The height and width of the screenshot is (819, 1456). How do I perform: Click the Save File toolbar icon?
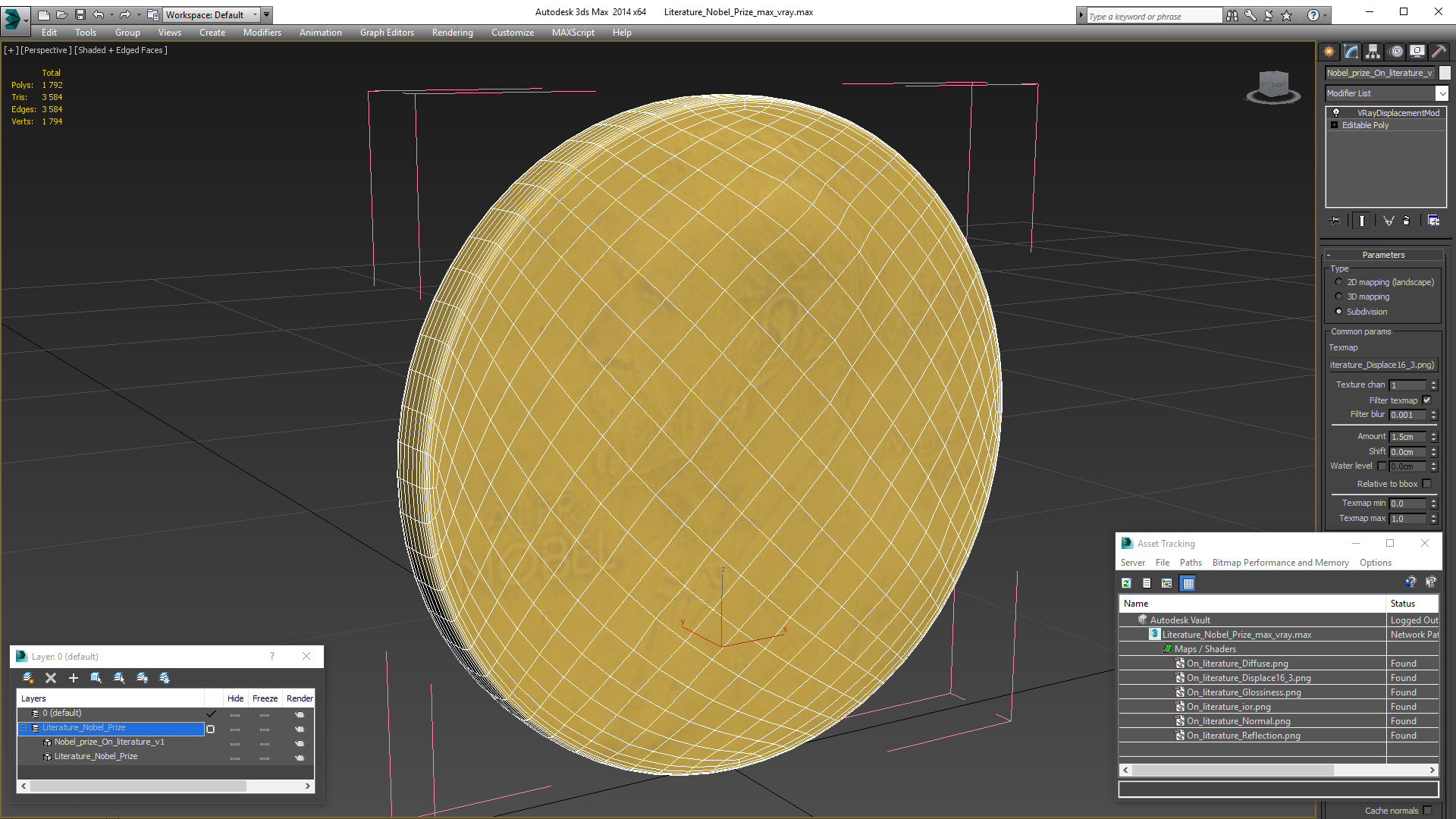pyautogui.click(x=80, y=14)
